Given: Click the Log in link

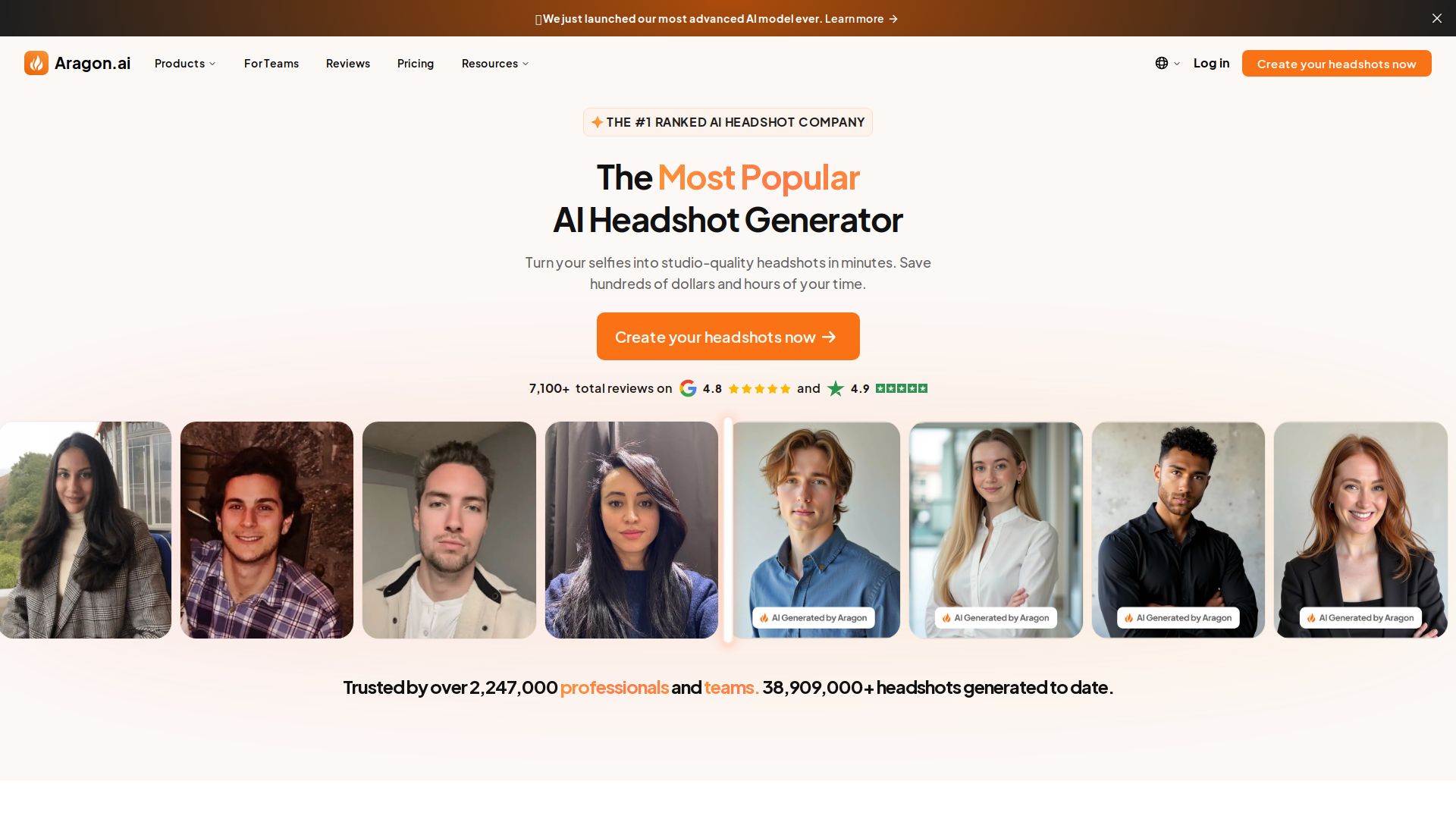Looking at the screenshot, I should (x=1211, y=63).
